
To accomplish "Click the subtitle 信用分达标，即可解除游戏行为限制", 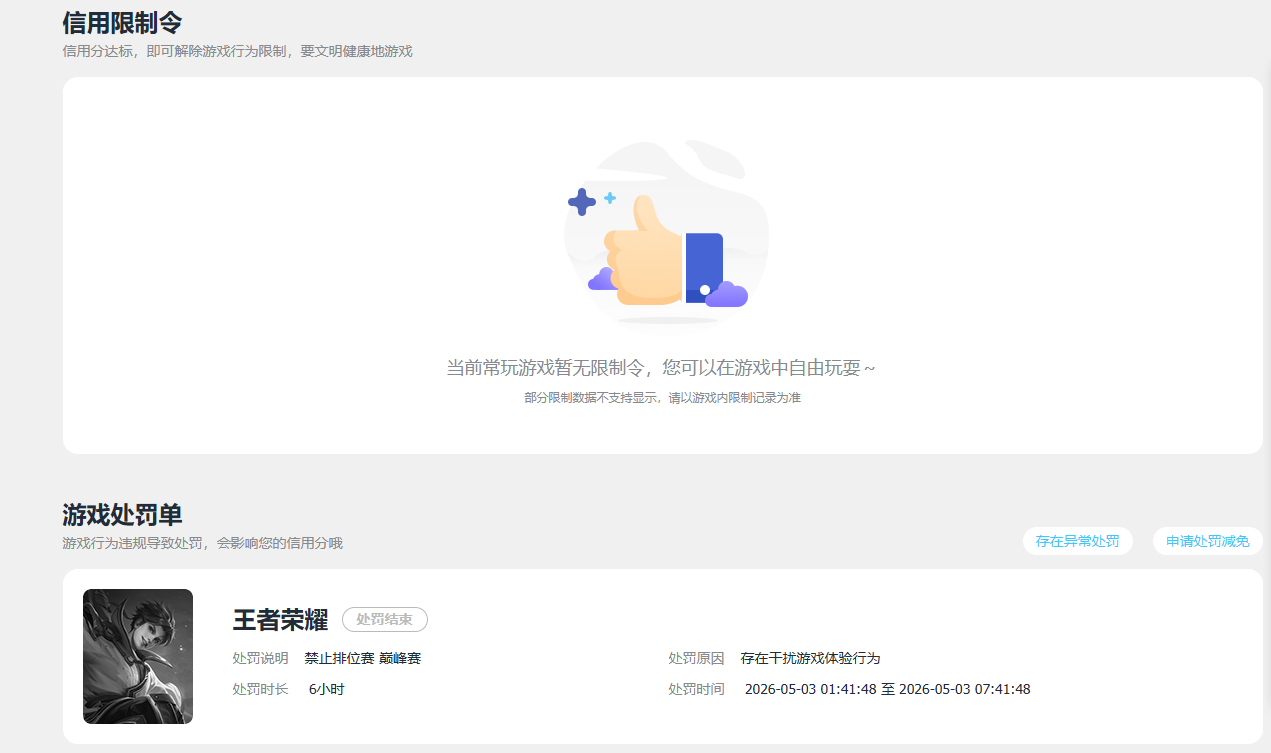I will click(x=174, y=51).
